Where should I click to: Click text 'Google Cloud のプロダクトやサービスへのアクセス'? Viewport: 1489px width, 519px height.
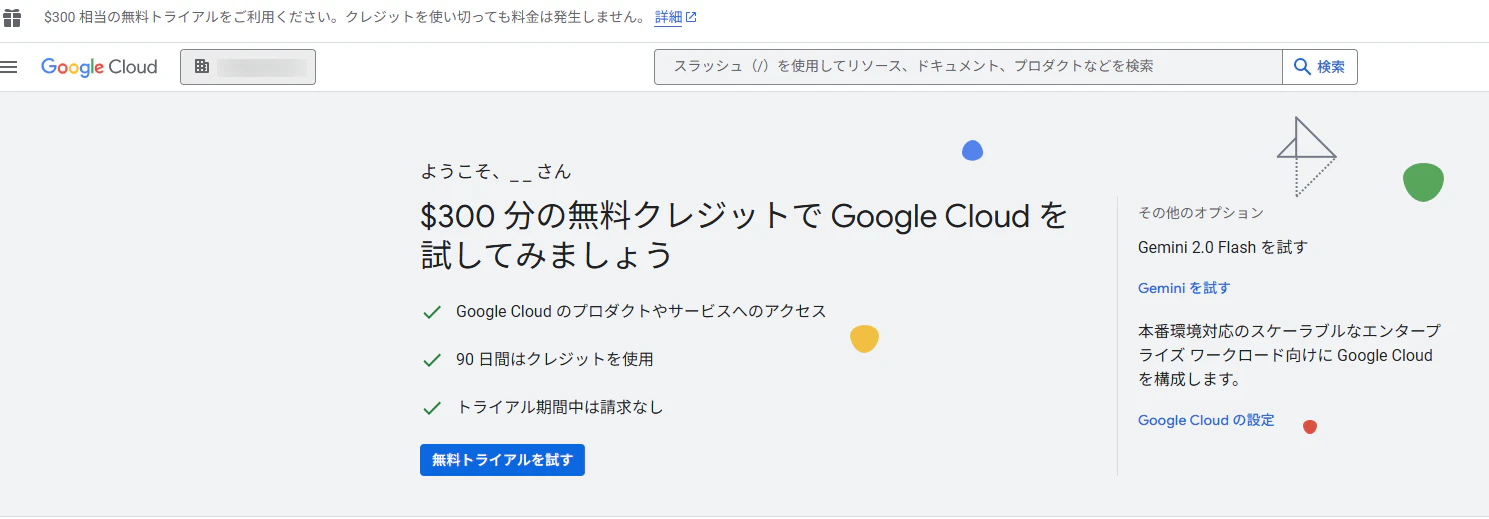coord(641,311)
